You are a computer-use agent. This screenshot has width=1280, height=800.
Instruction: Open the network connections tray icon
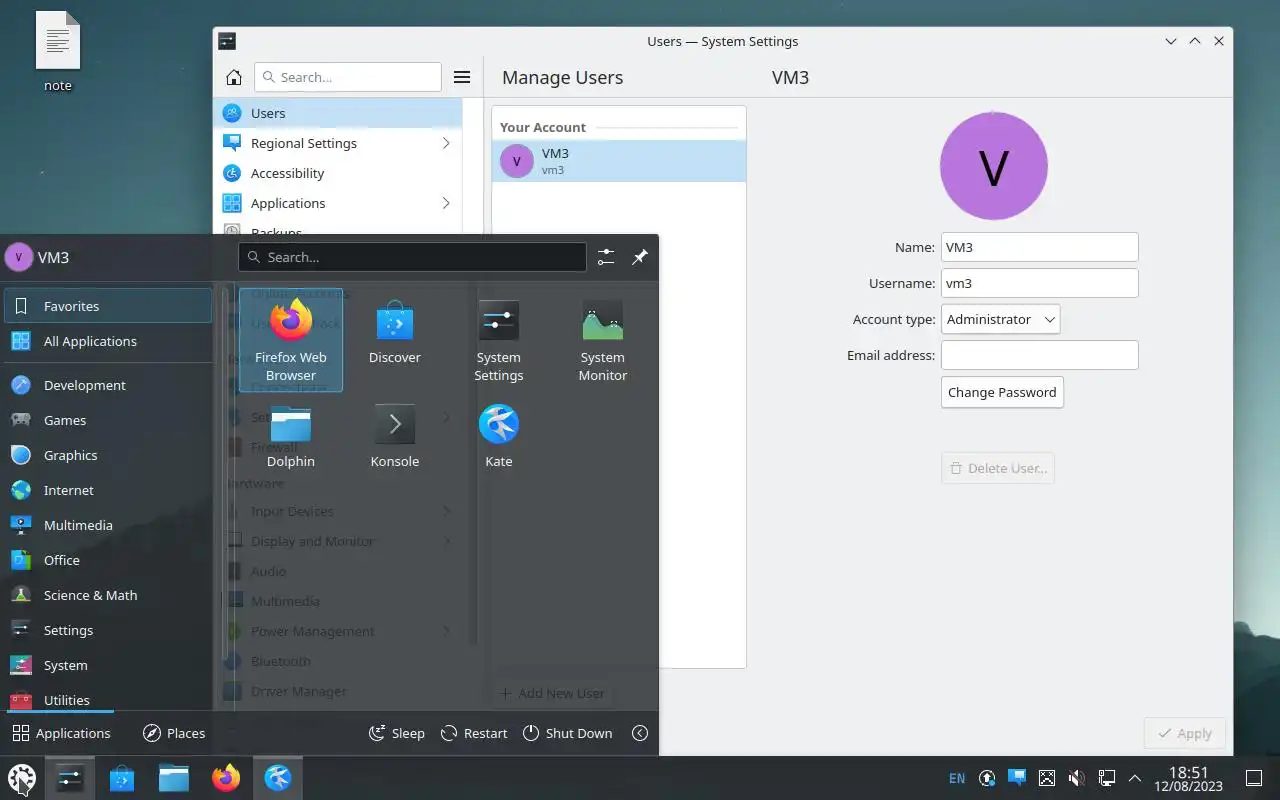click(1107, 778)
